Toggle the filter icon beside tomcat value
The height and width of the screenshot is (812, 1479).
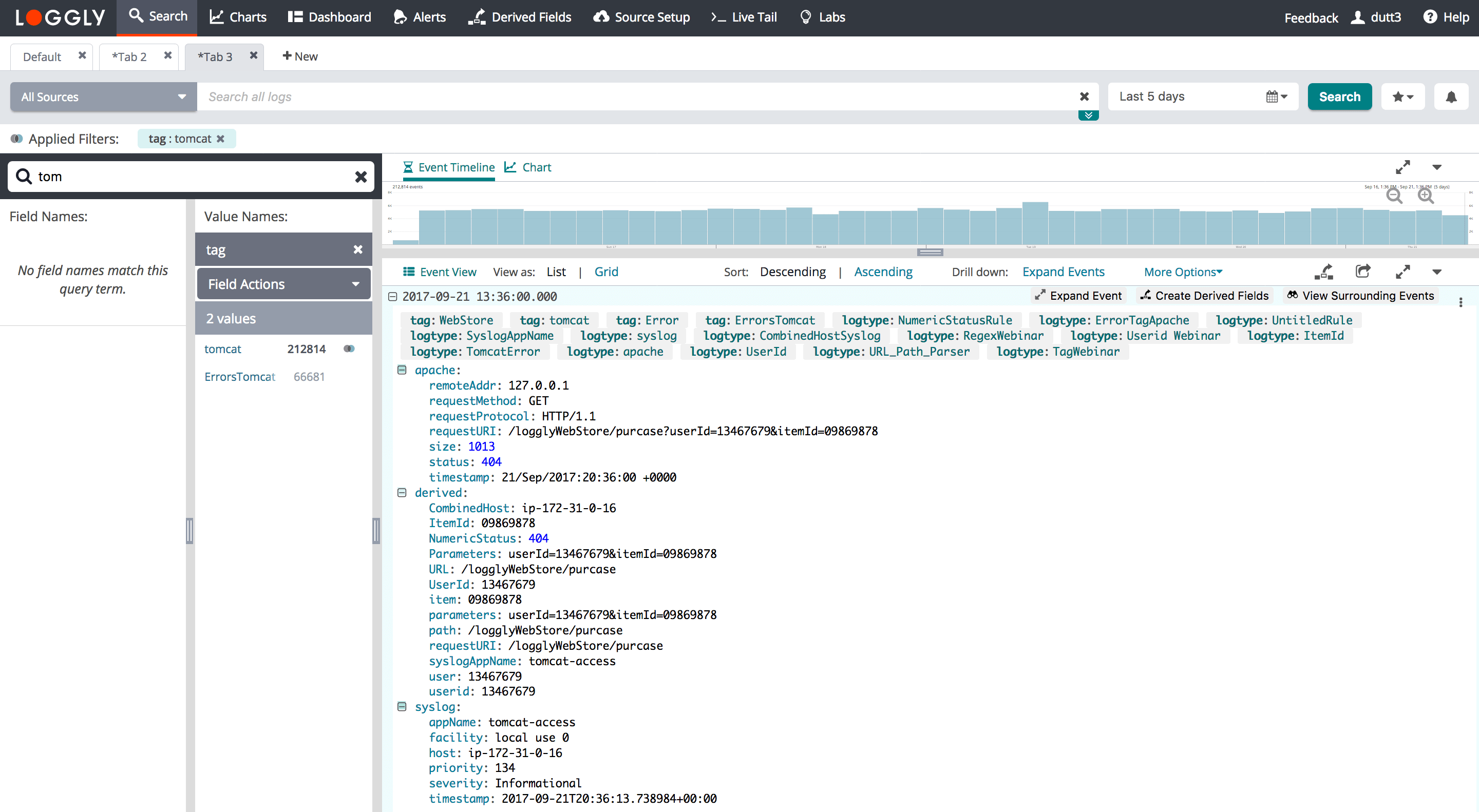(x=349, y=349)
